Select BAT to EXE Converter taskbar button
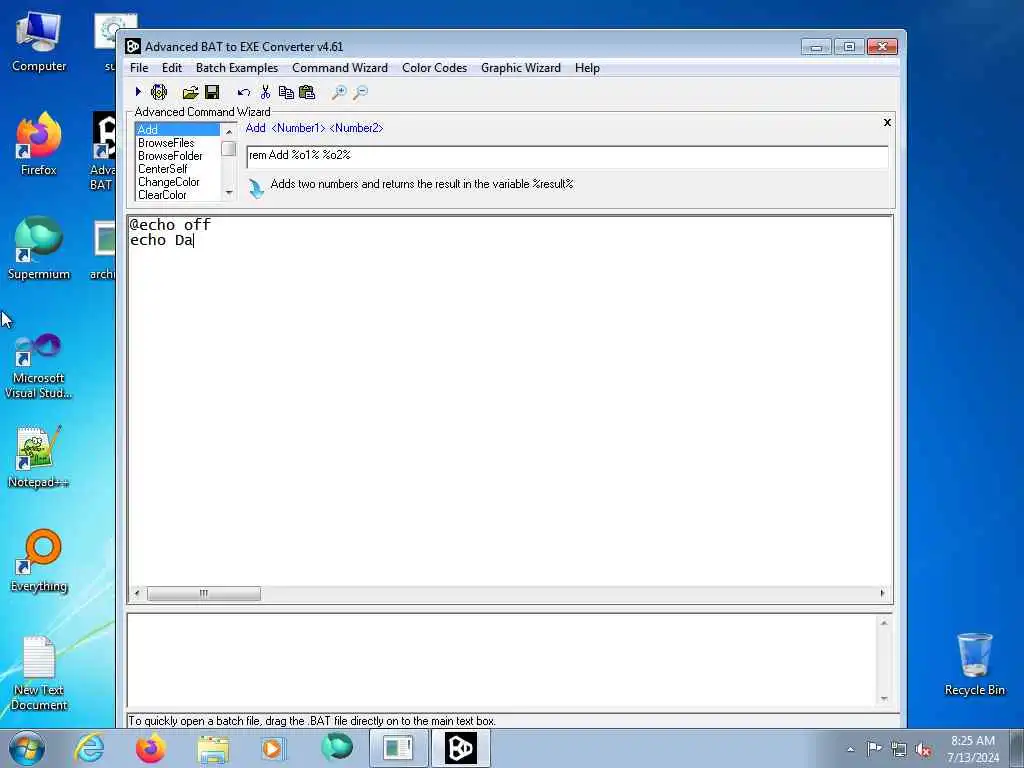The width and height of the screenshot is (1024, 768). click(460, 748)
